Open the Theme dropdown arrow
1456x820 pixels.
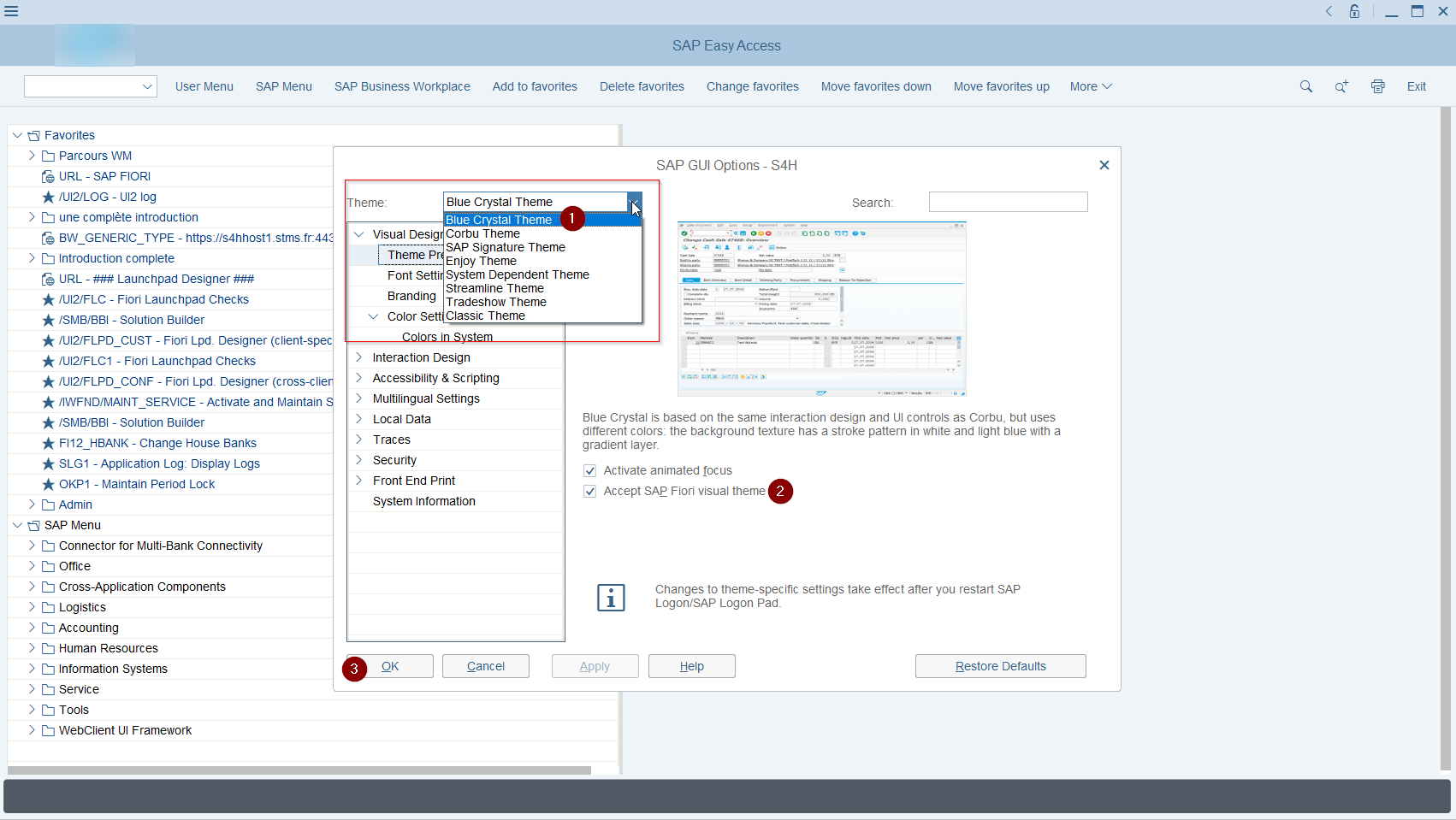(x=634, y=202)
